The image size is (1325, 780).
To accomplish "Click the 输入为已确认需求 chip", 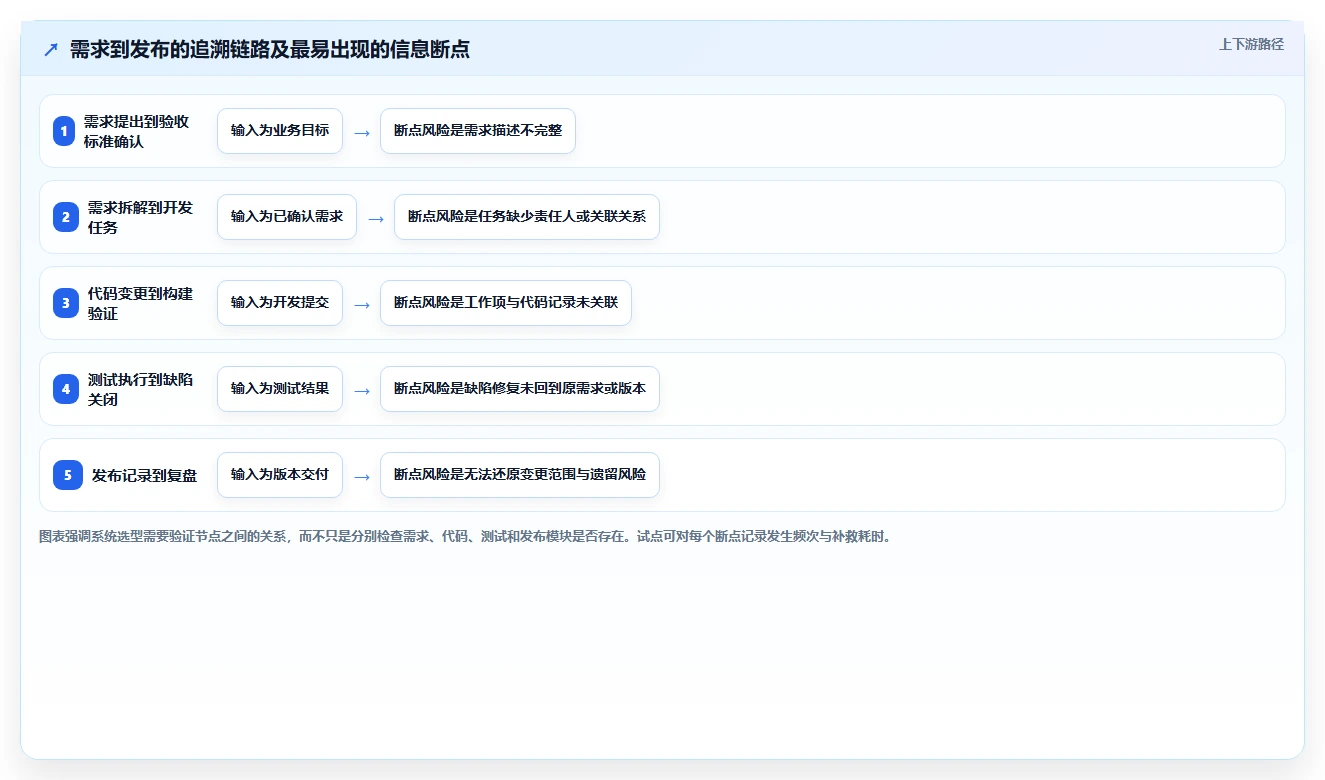I will click(x=287, y=217).
